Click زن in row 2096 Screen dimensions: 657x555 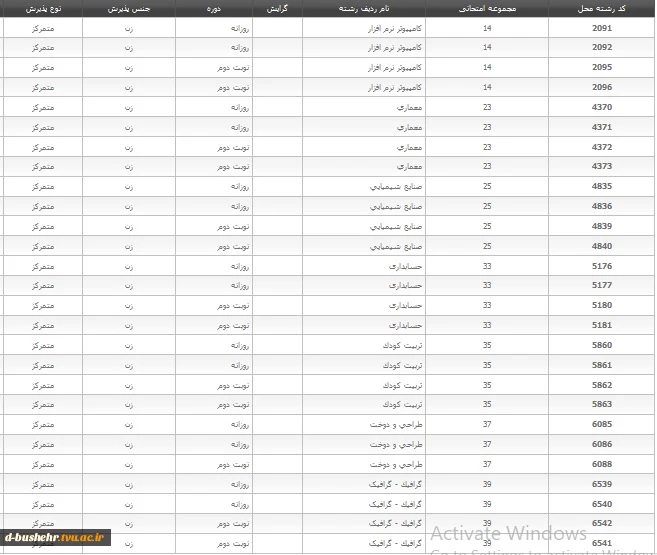(129, 88)
